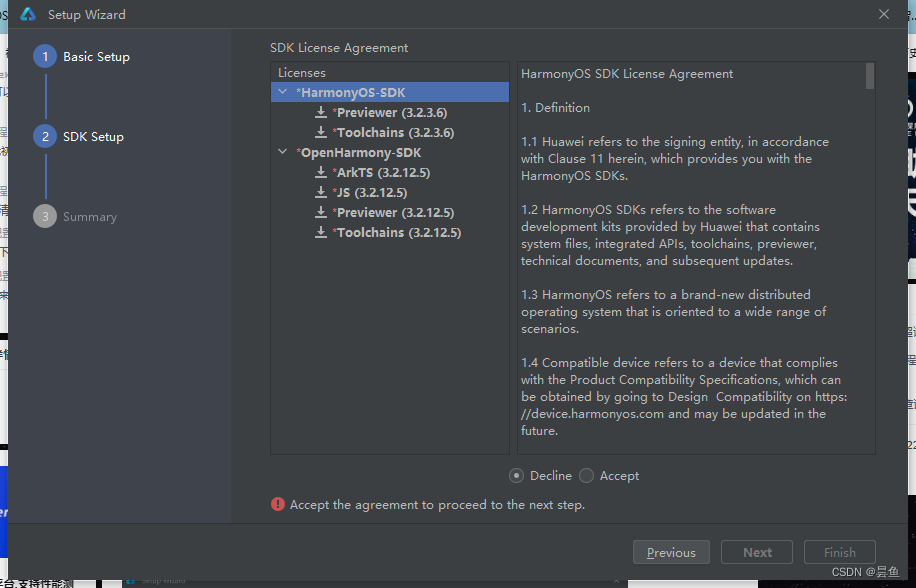Click download icon beside Previewer (3.2.12.5)
The height and width of the screenshot is (588, 916).
(x=321, y=213)
